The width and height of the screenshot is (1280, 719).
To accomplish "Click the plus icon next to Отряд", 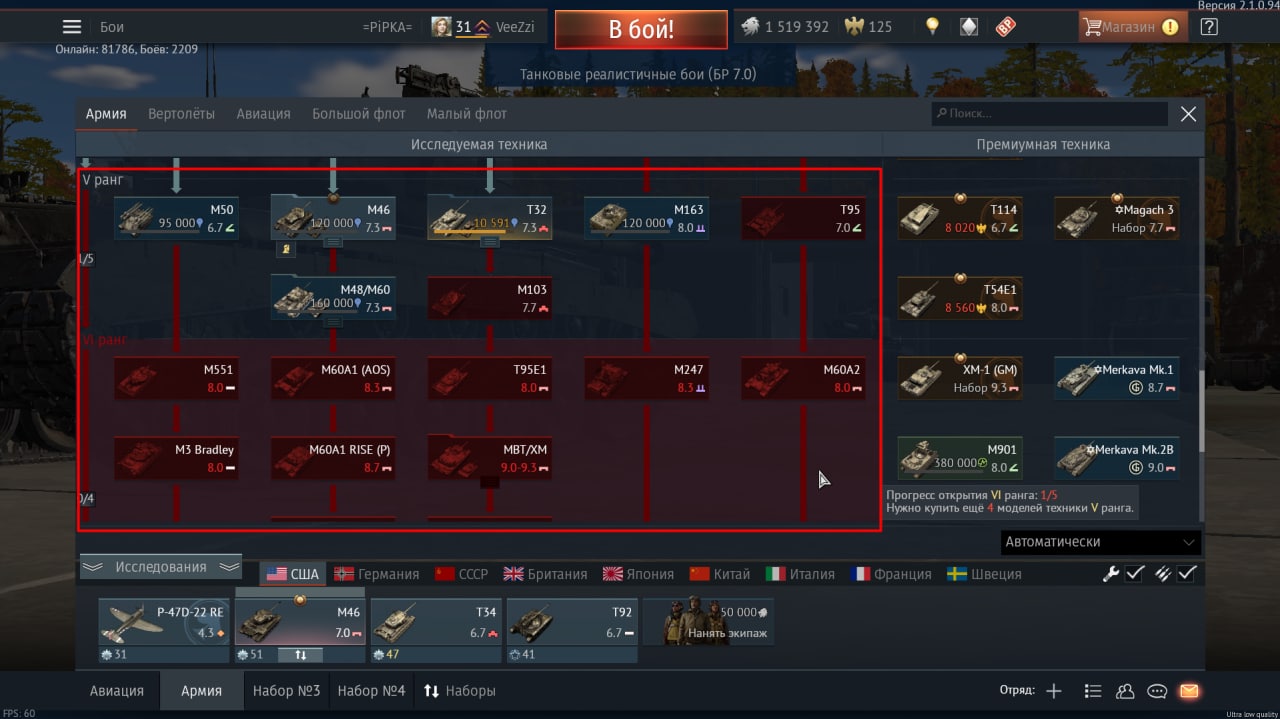I will tap(1053, 690).
